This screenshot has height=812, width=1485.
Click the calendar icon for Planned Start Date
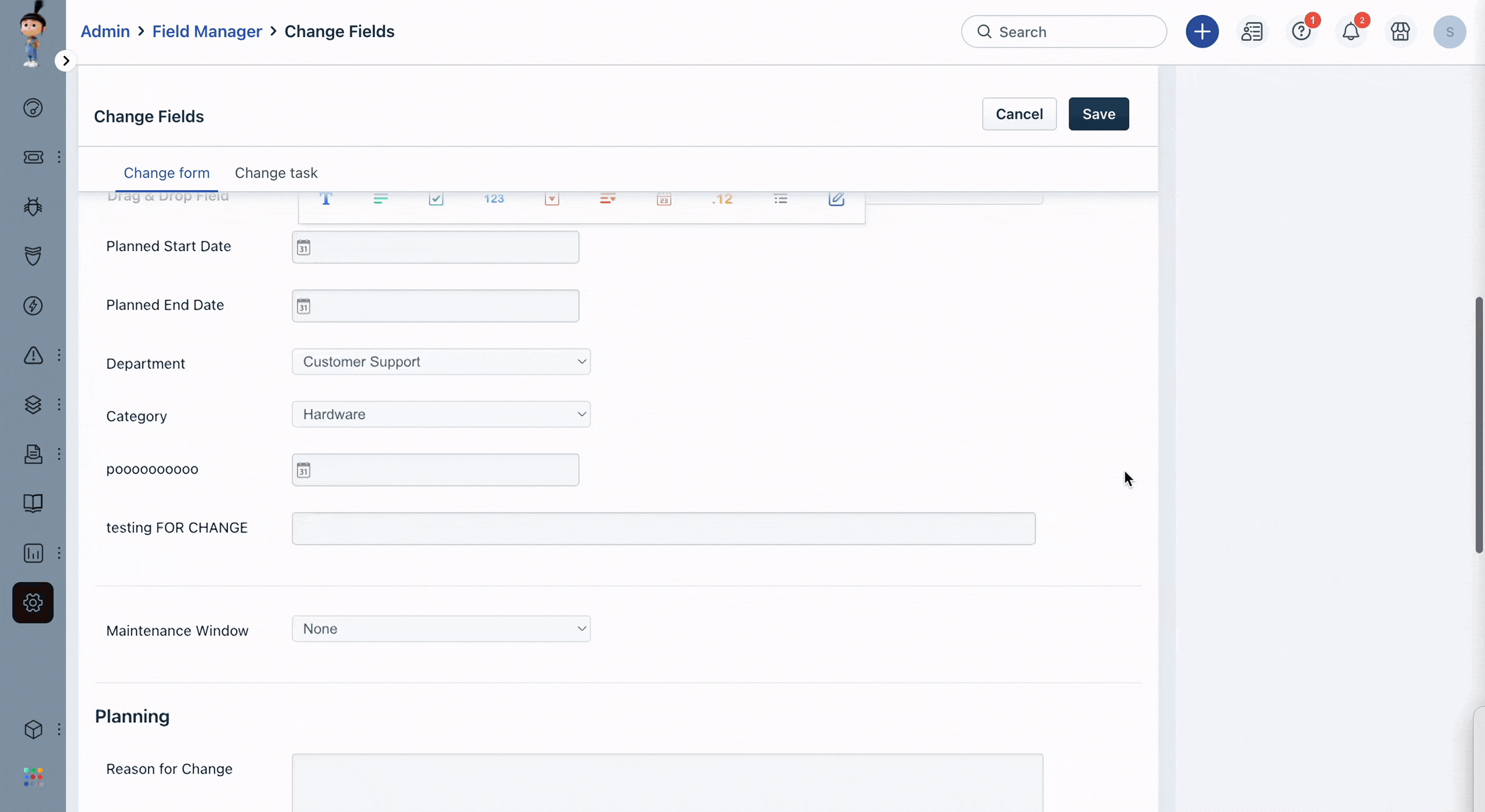pyautogui.click(x=304, y=247)
